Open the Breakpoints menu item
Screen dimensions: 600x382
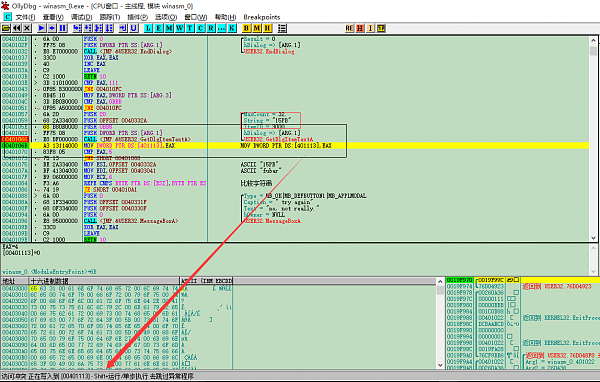click(262, 17)
